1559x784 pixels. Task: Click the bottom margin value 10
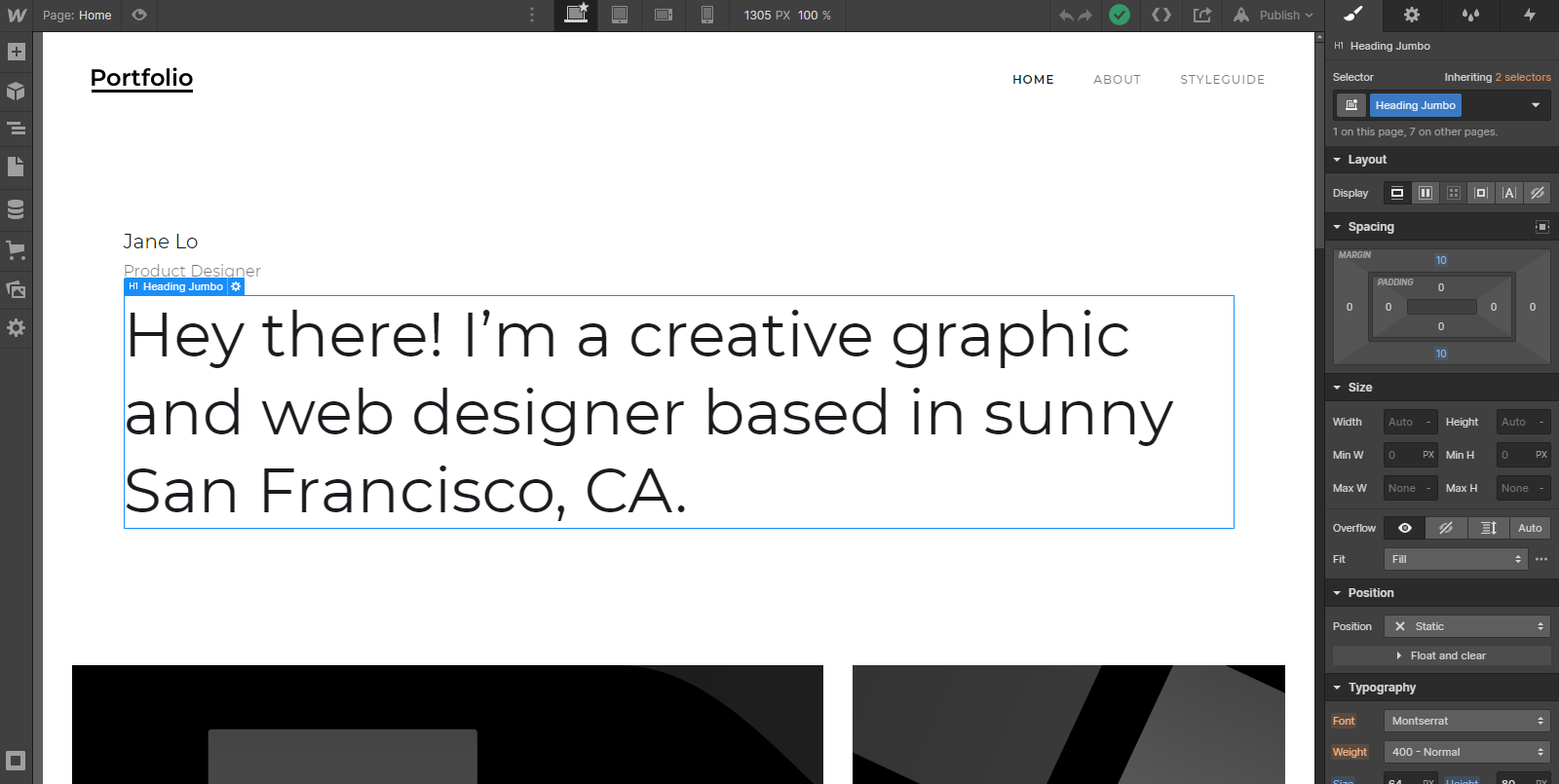pyautogui.click(x=1441, y=354)
